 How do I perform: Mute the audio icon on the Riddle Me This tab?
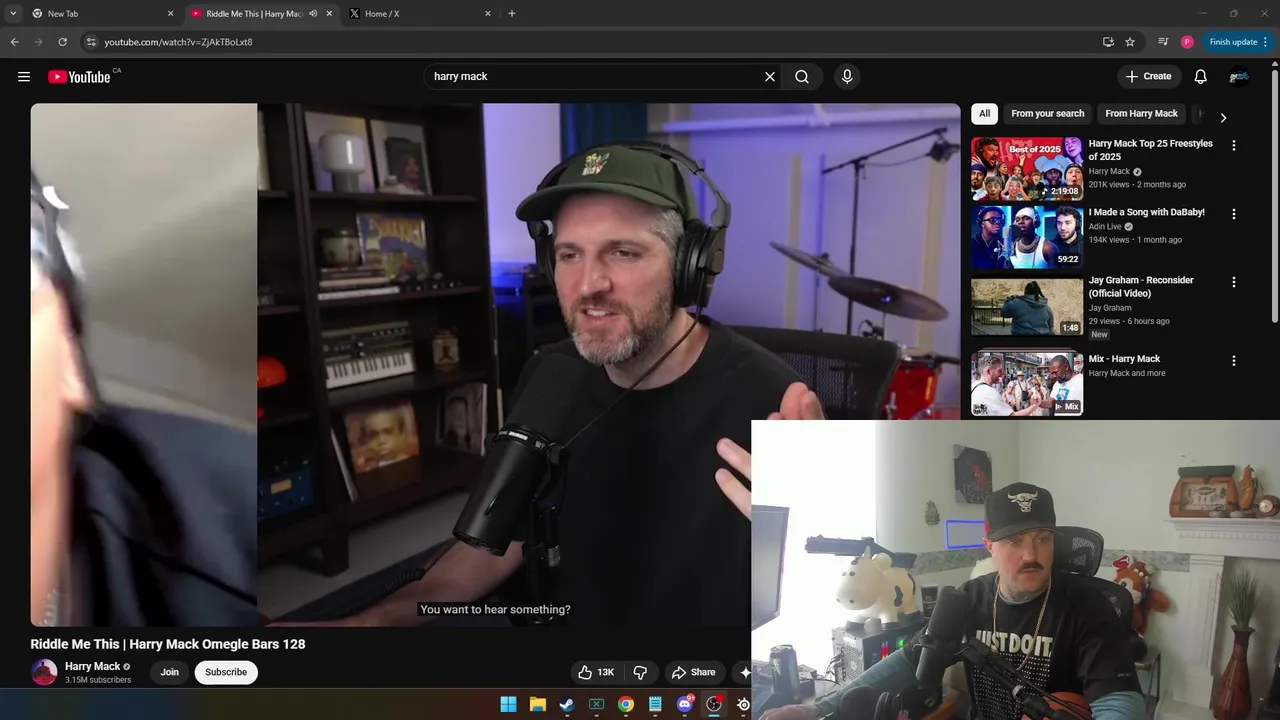point(313,14)
